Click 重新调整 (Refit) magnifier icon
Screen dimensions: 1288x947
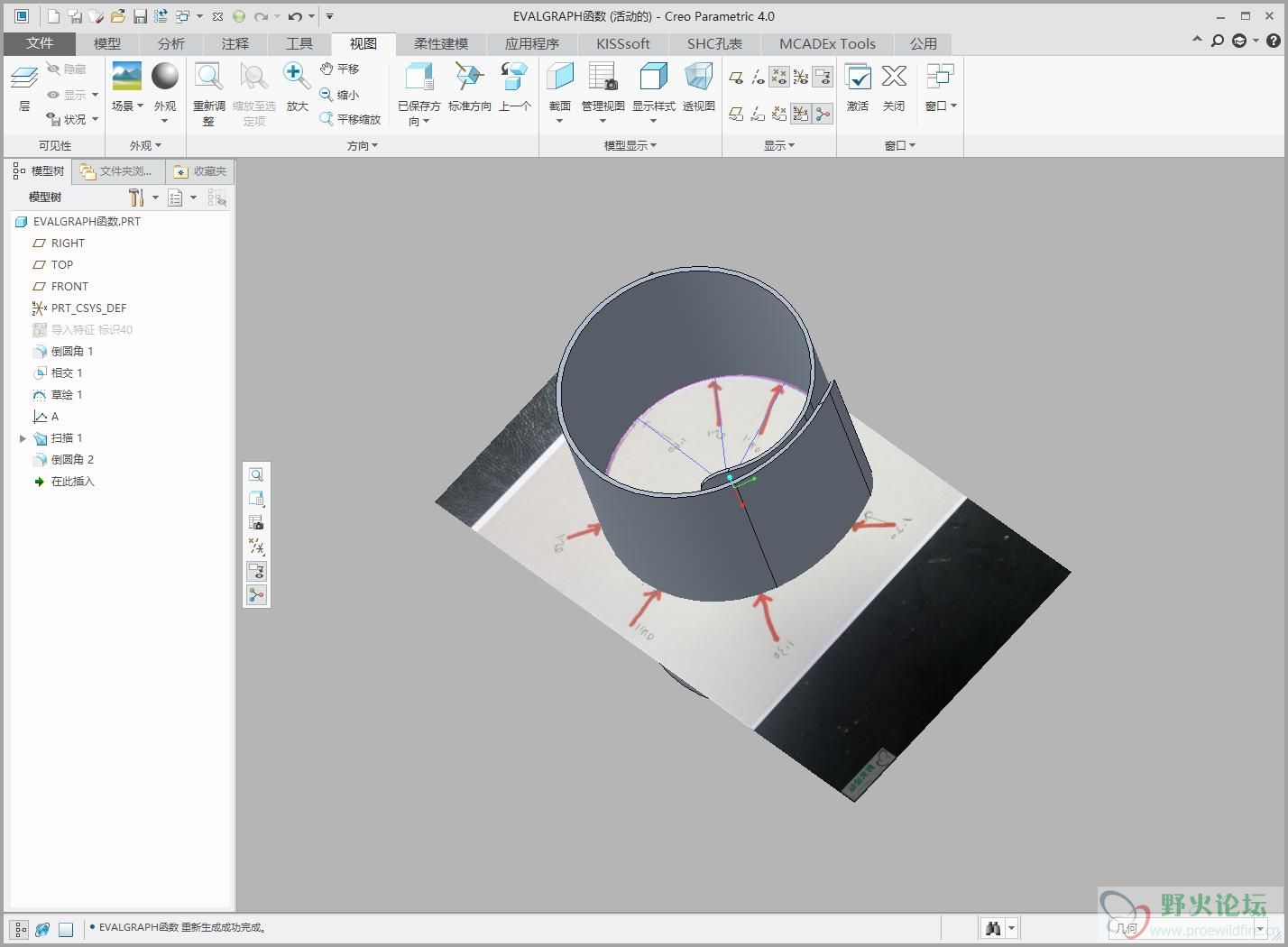point(209,78)
